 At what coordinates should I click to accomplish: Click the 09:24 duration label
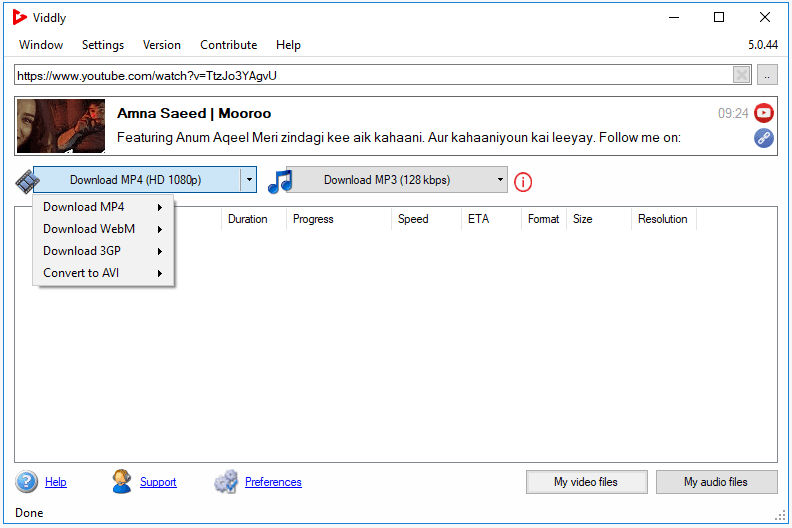[x=733, y=113]
